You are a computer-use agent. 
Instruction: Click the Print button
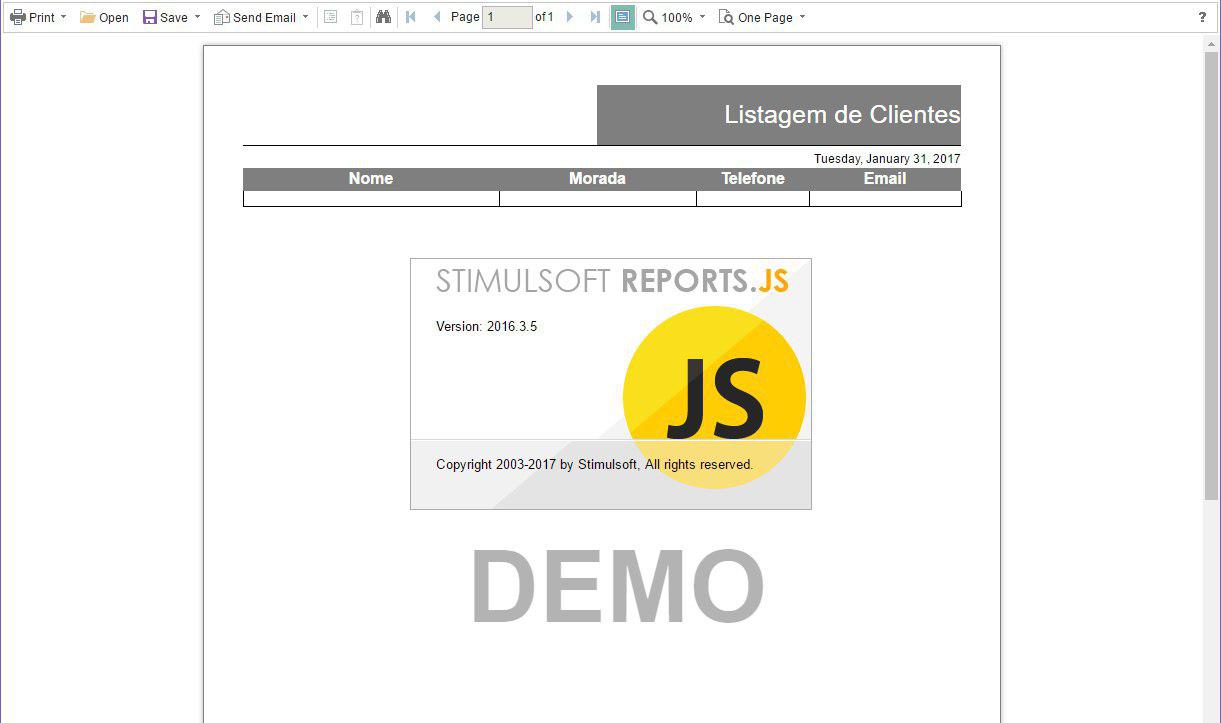tap(38, 17)
